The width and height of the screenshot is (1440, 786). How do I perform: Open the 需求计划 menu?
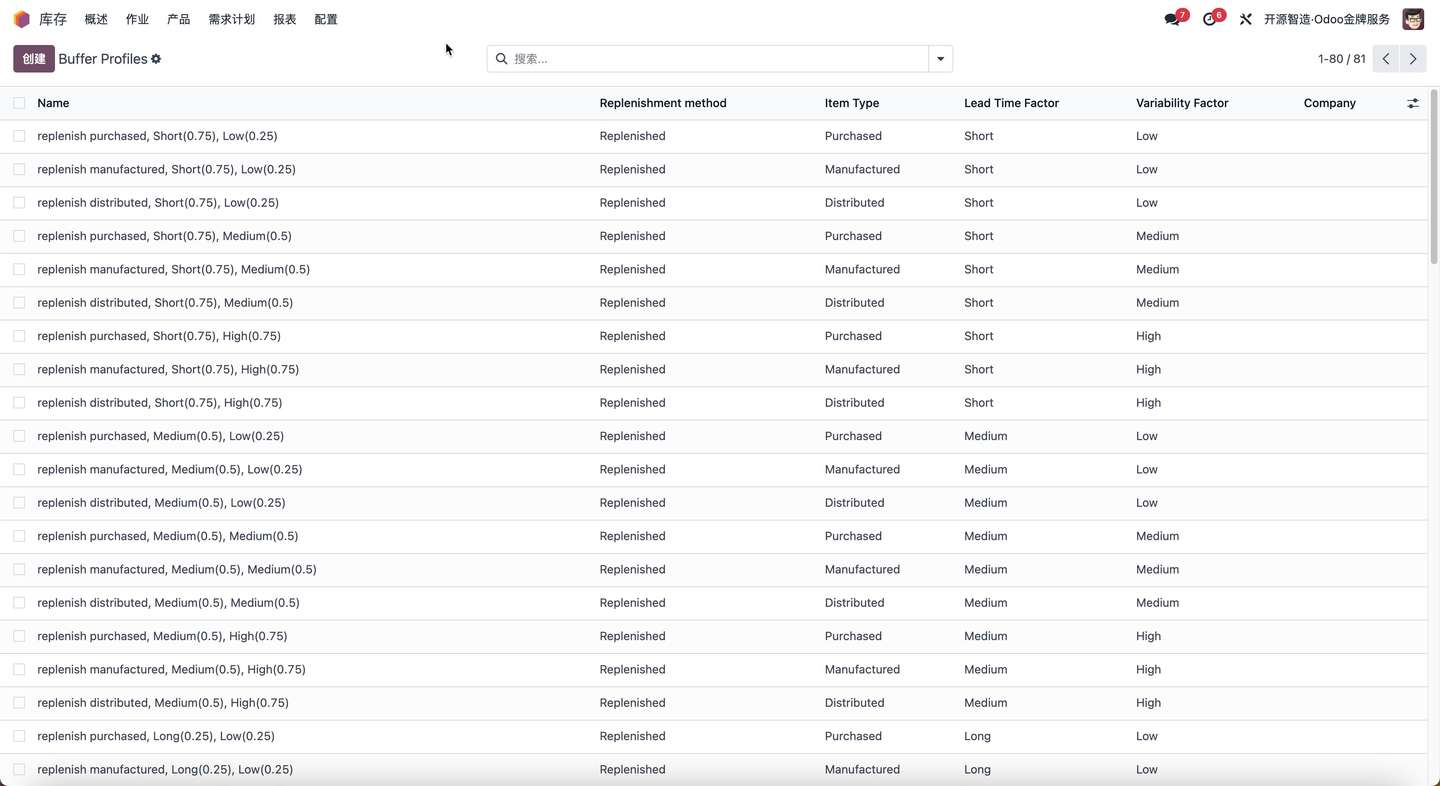click(231, 19)
